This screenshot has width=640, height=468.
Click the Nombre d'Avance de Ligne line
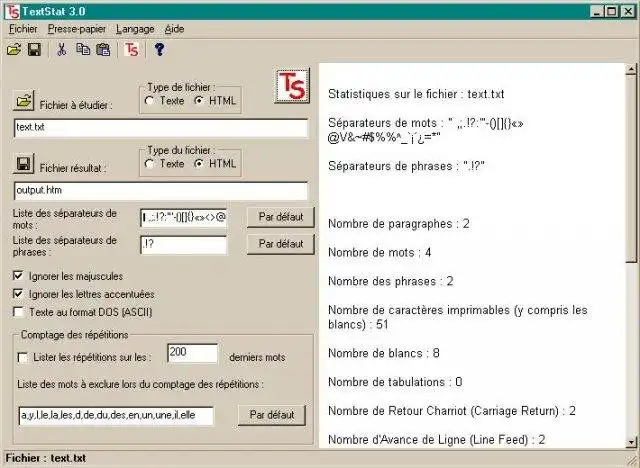(x=437, y=439)
